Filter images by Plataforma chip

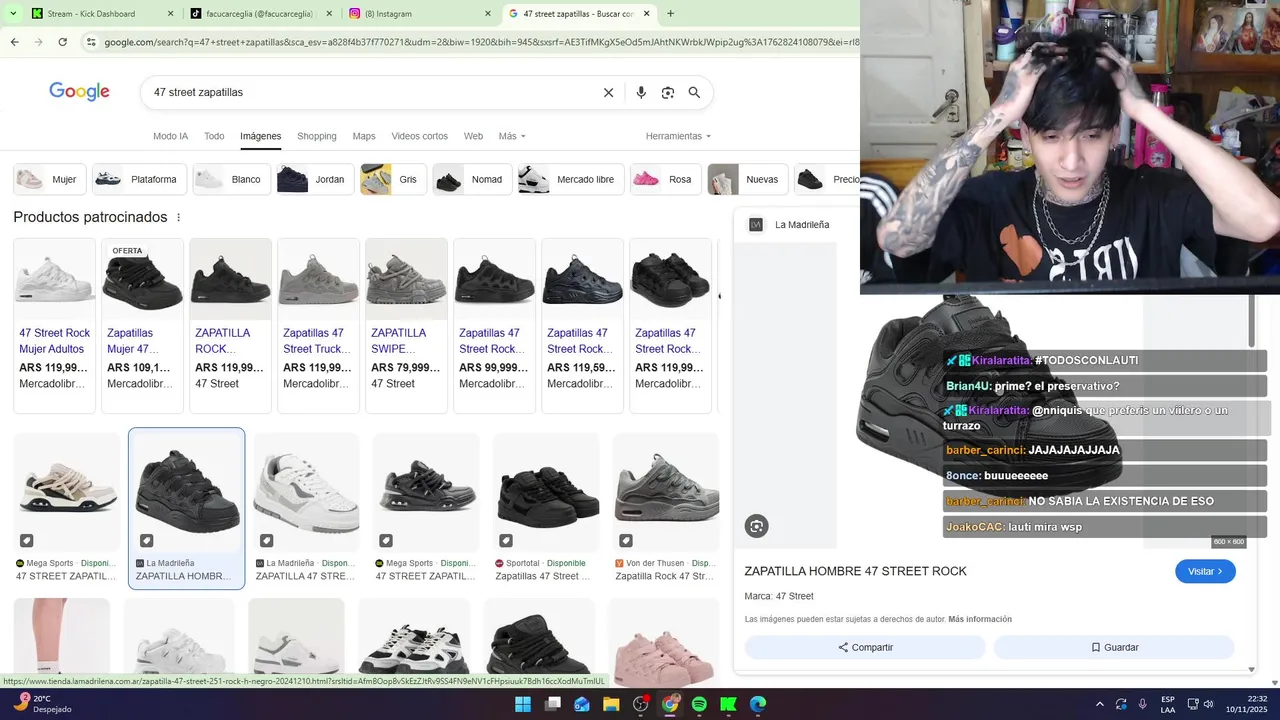(138, 180)
